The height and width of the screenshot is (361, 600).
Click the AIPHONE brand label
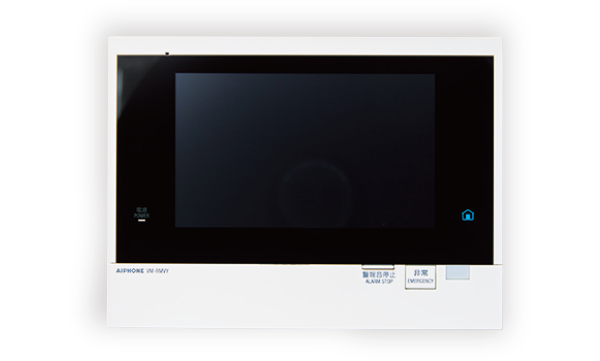point(130,271)
